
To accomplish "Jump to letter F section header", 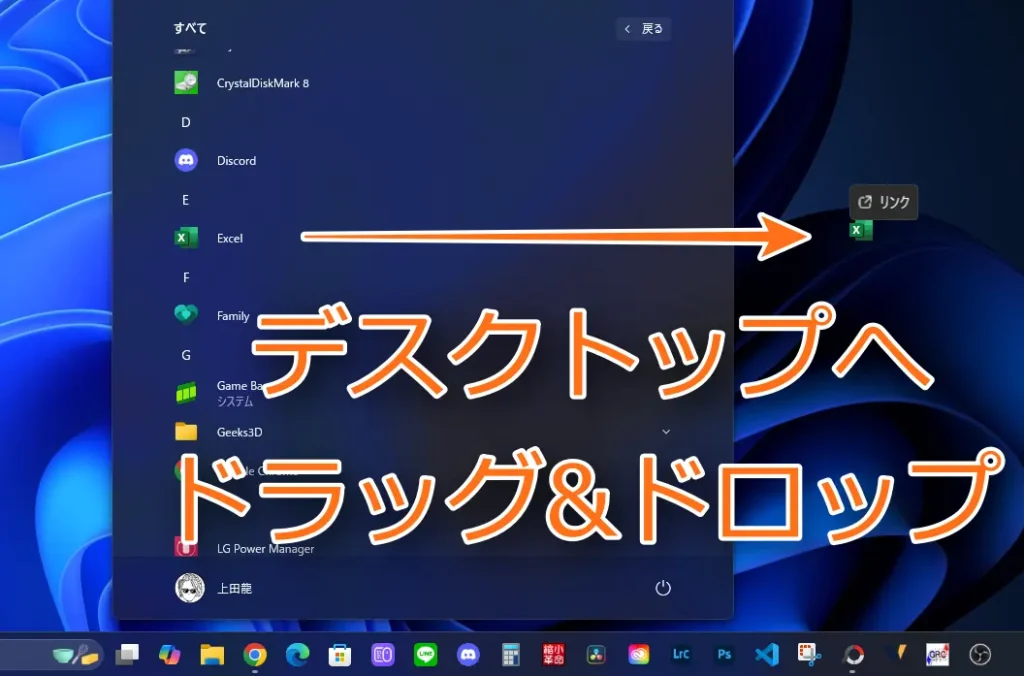I will tap(185, 278).
